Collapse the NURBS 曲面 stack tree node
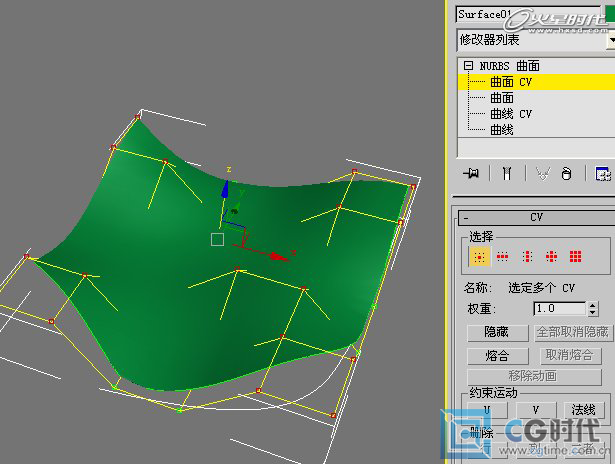 [468, 66]
